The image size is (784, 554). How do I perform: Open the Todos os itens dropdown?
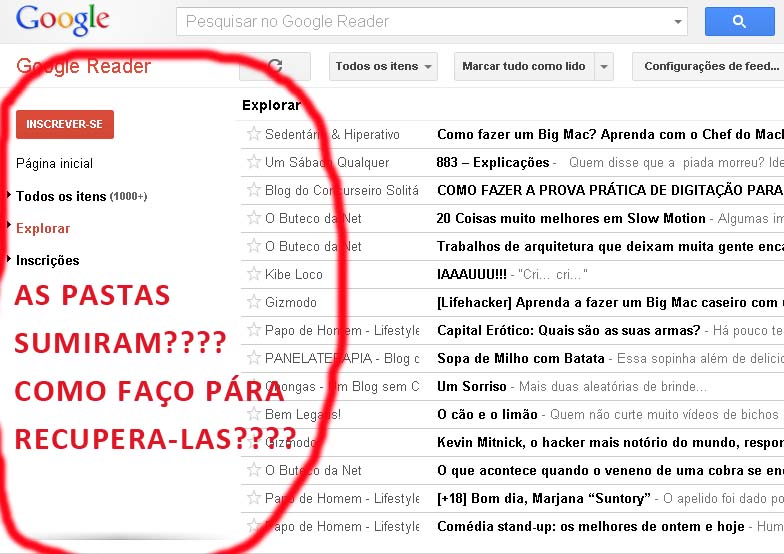point(384,67)
